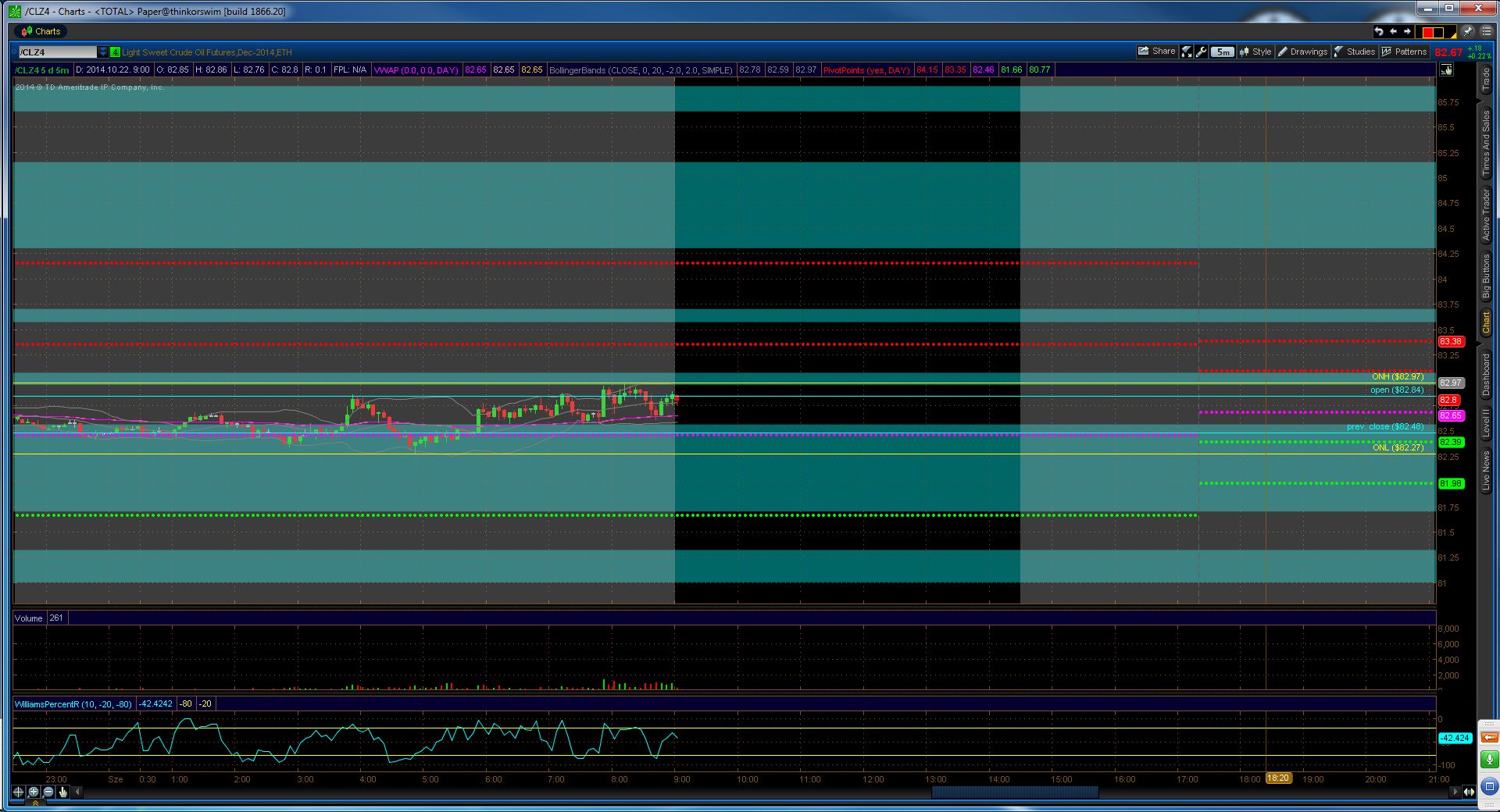Click the 81.98 green price bubble
The image size is (1500, 812).
point(1451,483)
